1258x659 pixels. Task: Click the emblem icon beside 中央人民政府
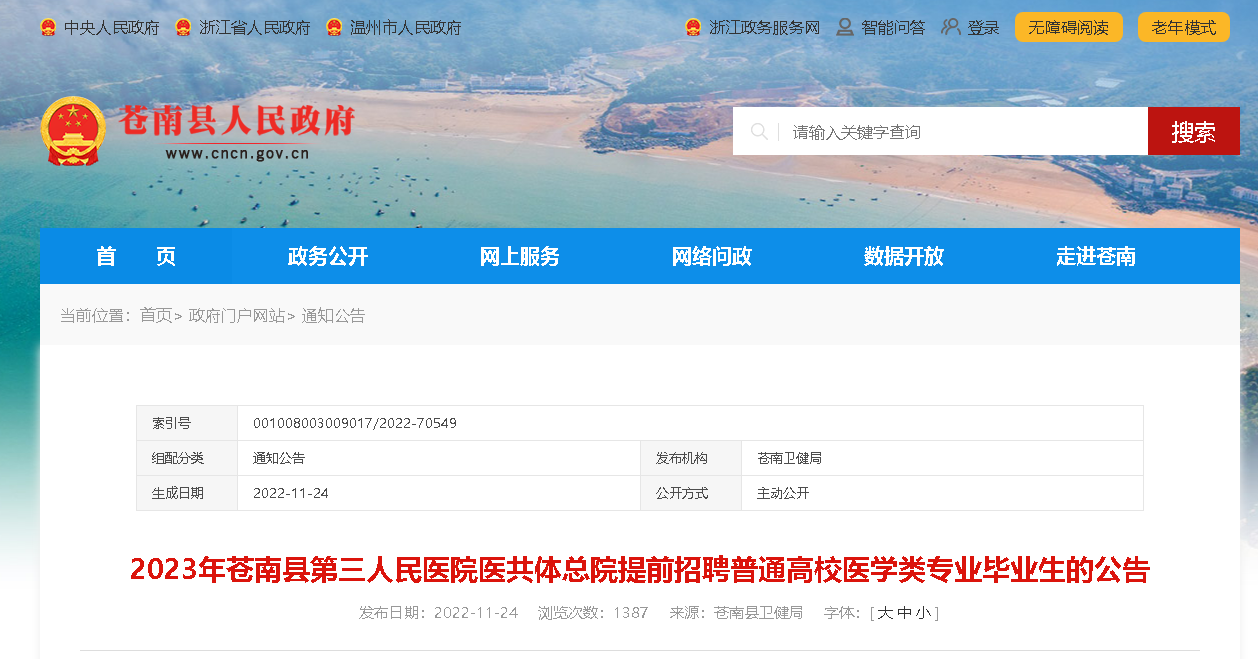[x=48, y=28]
